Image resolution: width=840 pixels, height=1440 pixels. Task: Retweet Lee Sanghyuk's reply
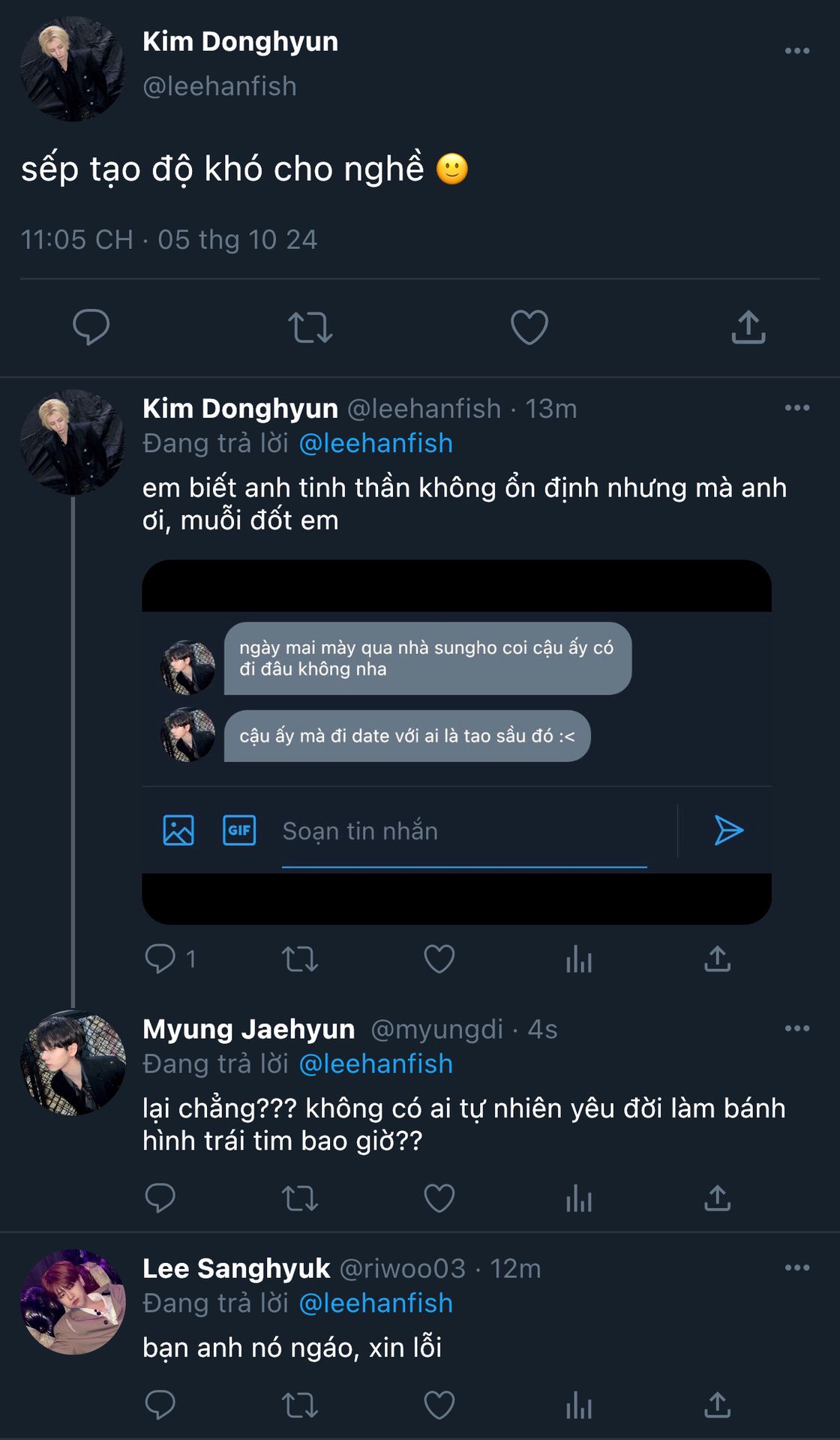[300, 1405]
